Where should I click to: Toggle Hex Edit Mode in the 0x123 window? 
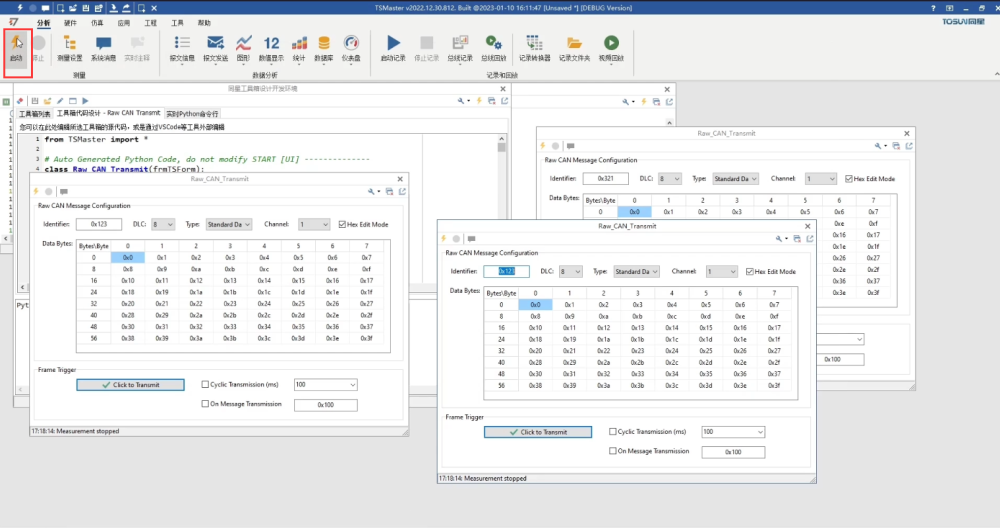tap(343, 224)
